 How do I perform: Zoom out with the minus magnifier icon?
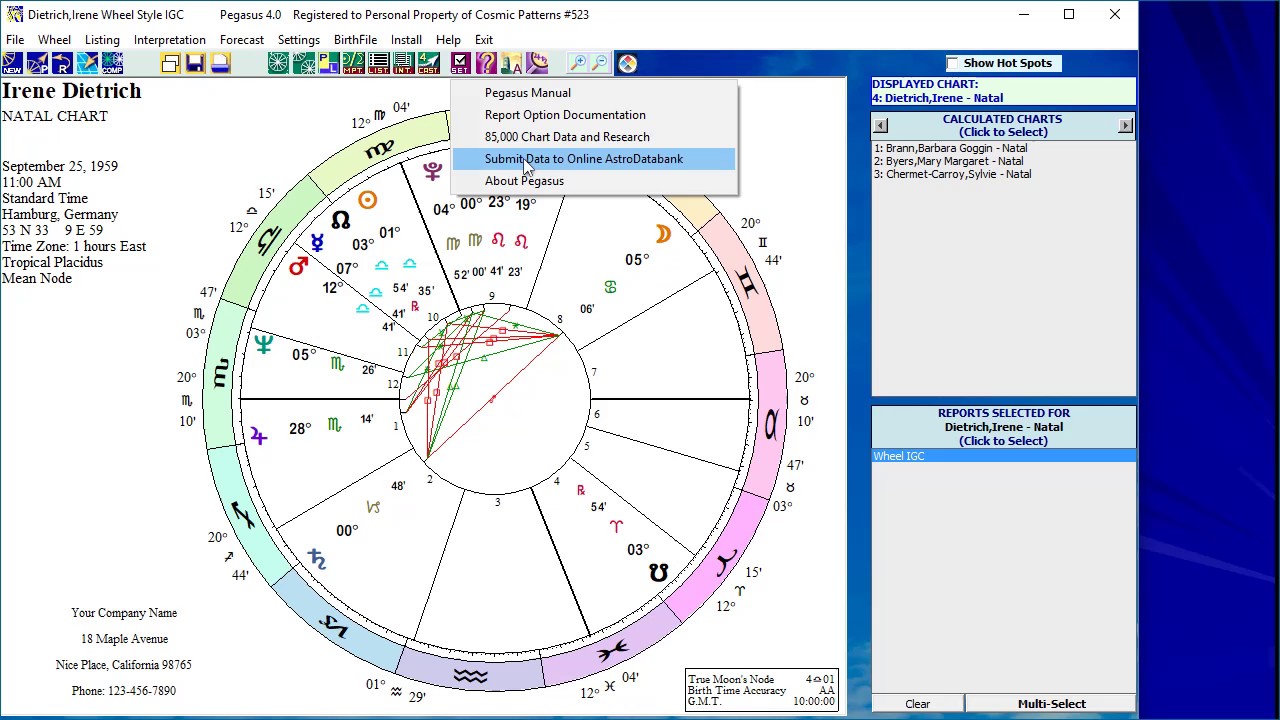(600, 64)
